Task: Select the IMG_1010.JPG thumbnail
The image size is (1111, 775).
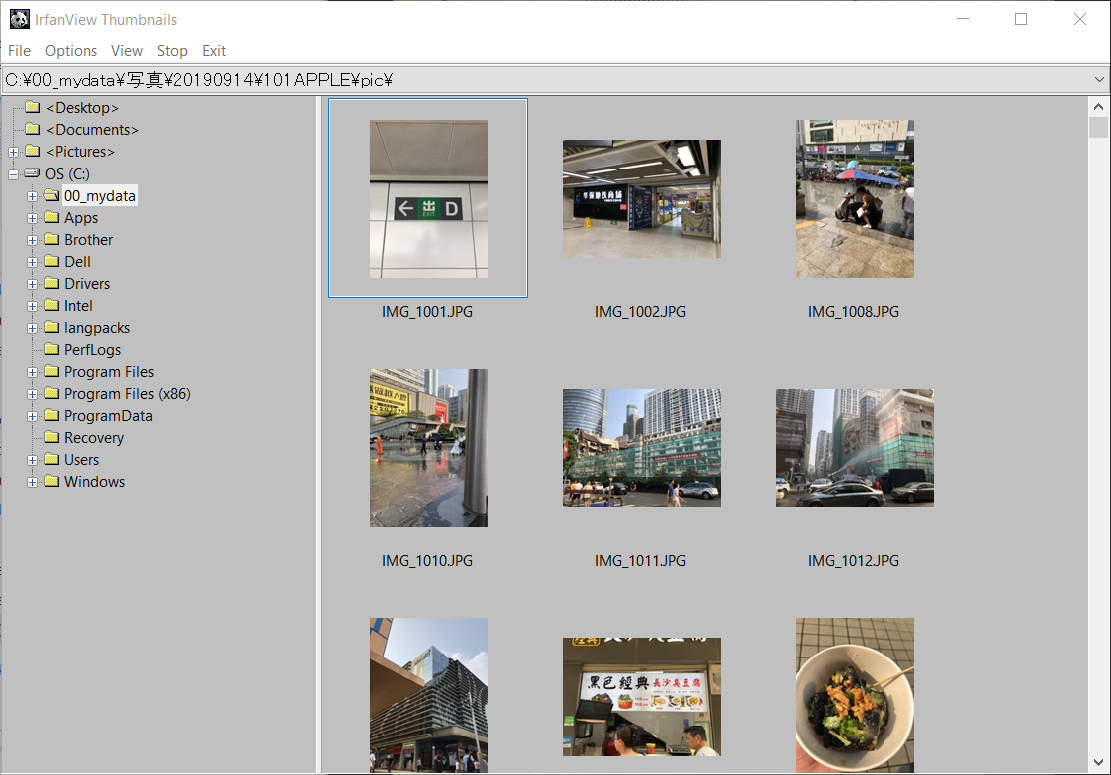Action: (x=429, y=448)
